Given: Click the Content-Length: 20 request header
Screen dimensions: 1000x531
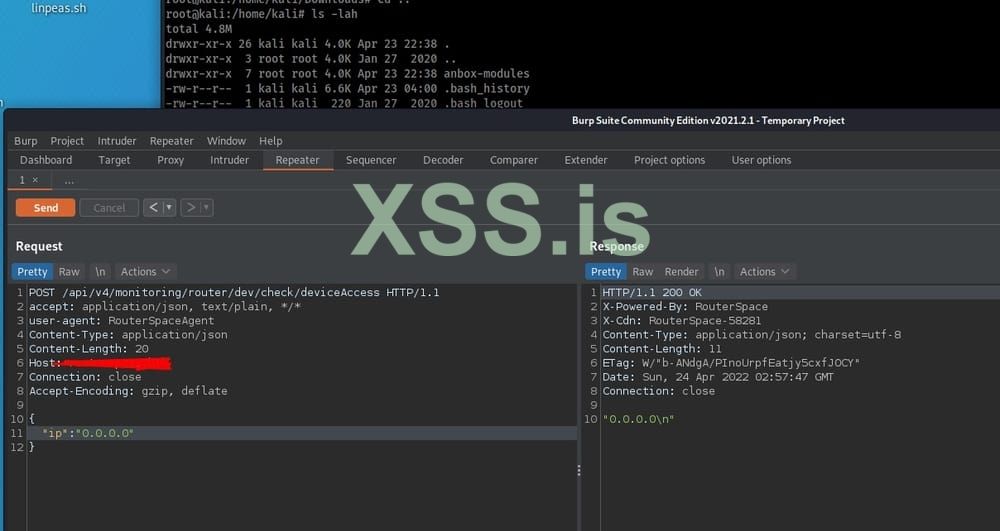Looking at the screenshot, I should (x=89, y=349).
